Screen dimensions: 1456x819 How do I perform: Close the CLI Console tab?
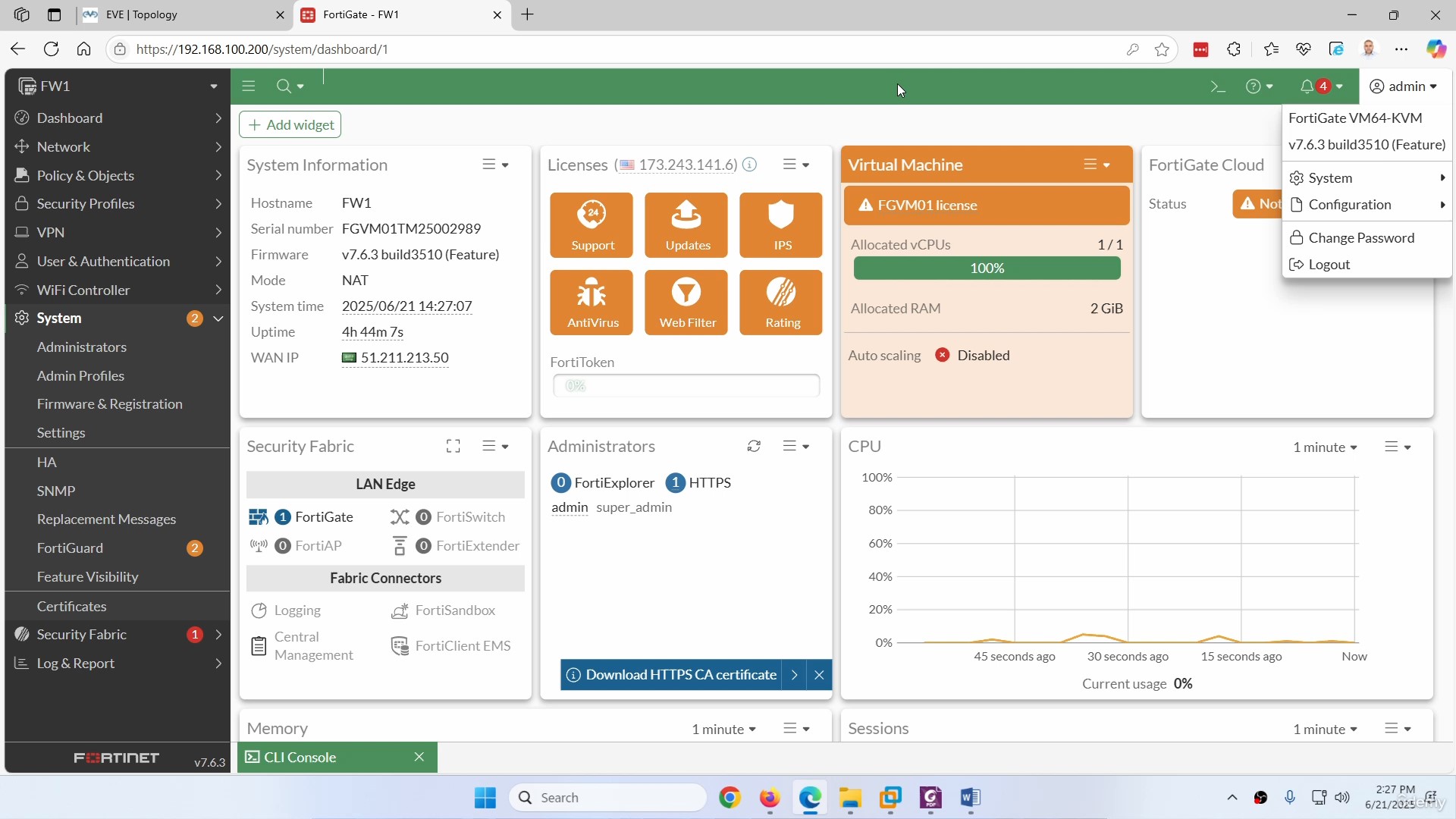[x=419, y=757]
